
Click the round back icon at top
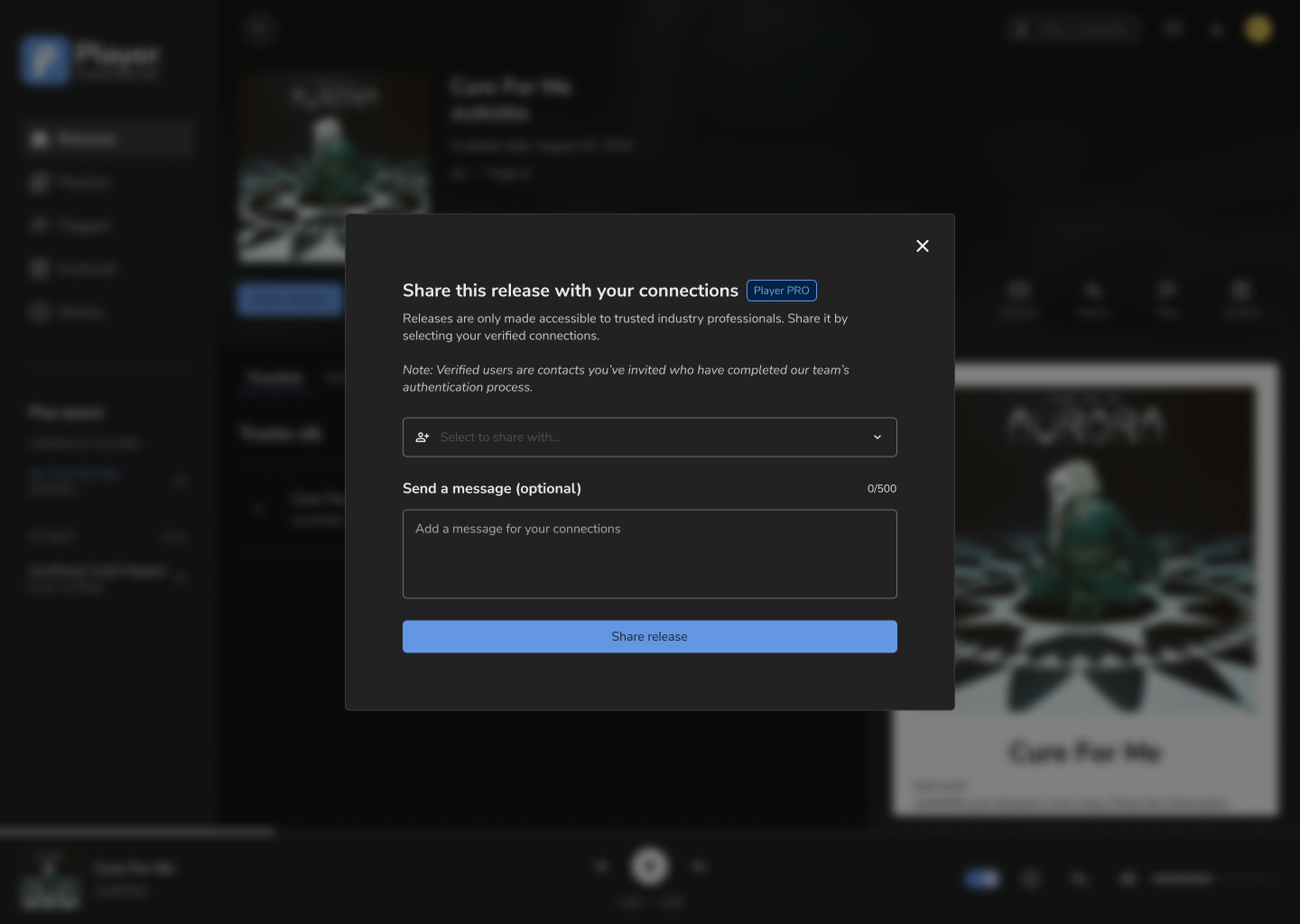click(259, 29)
